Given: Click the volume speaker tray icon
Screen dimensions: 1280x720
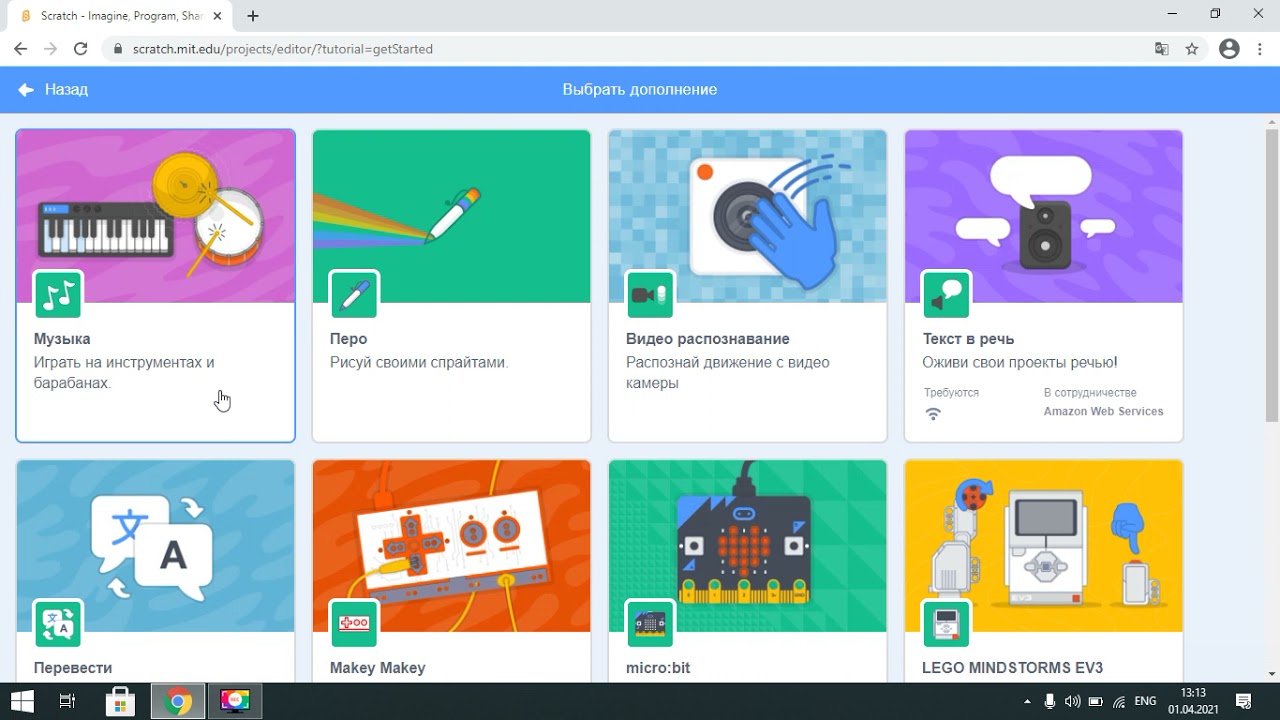Looking at the screenshot, I should tap(1073, 701).
